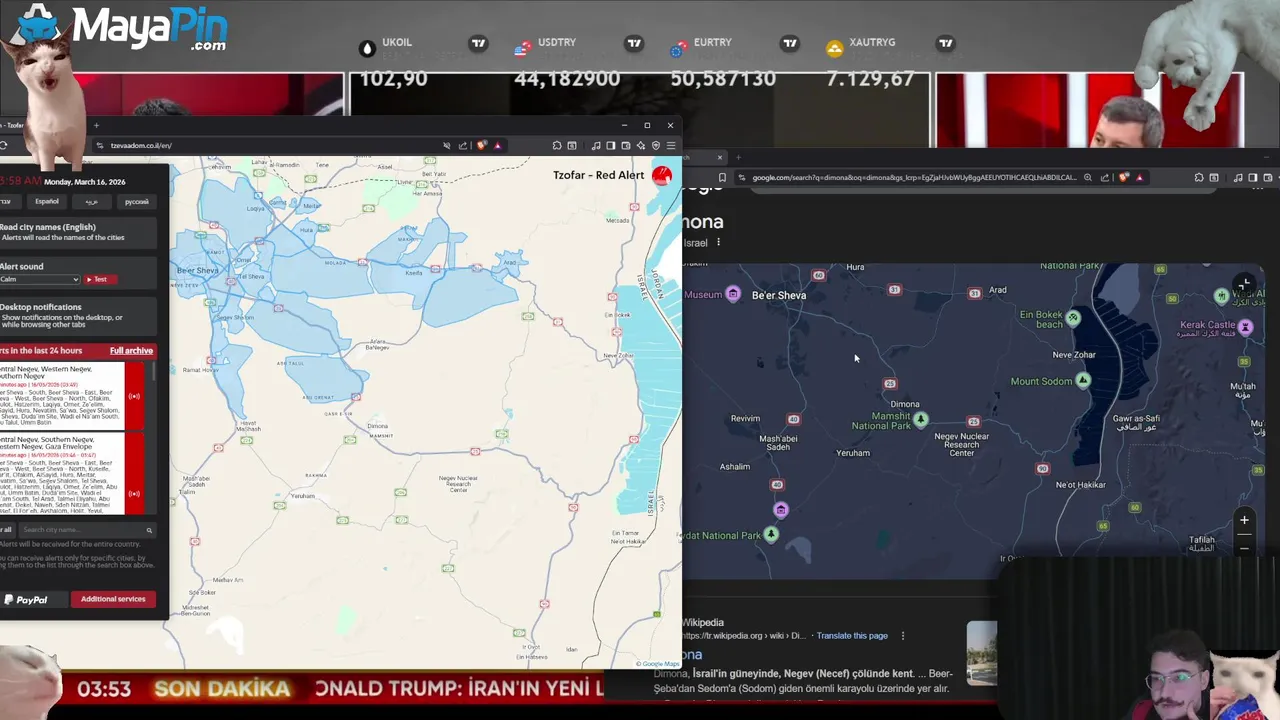Click the Mount Sodom pin on Google map

coord(1082,381)
